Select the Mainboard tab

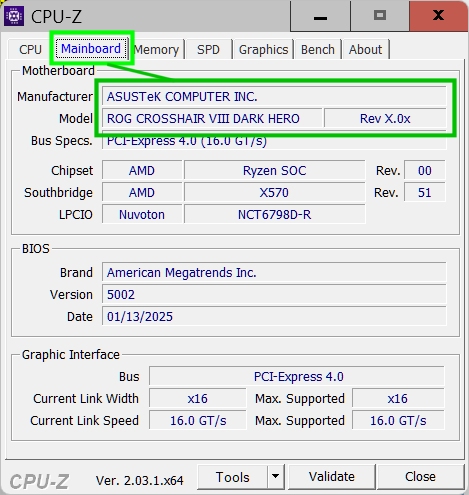coord(91,49)
